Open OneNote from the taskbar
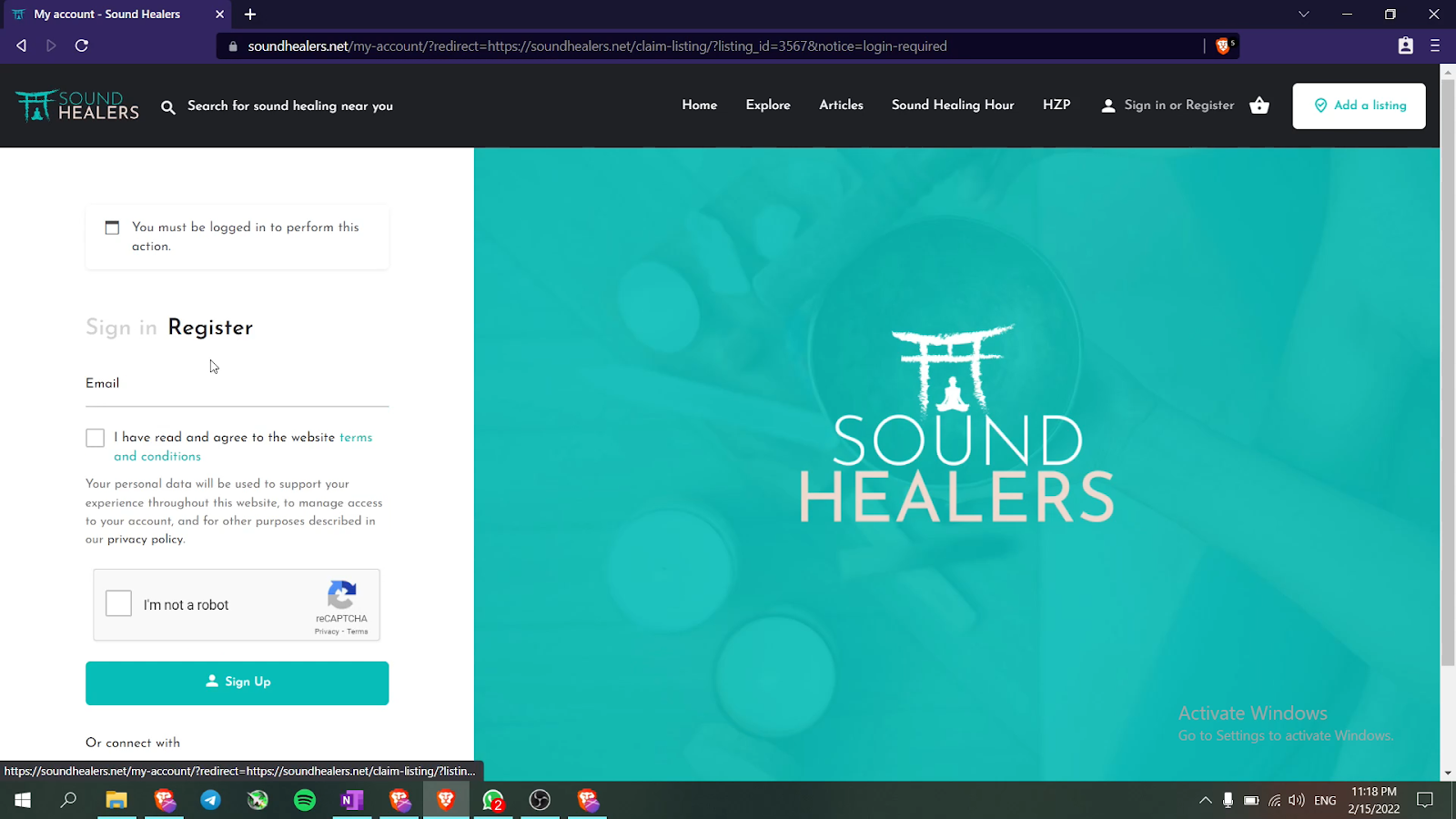The width and height of the screenshot is (1456, 819). coord(351,800)
